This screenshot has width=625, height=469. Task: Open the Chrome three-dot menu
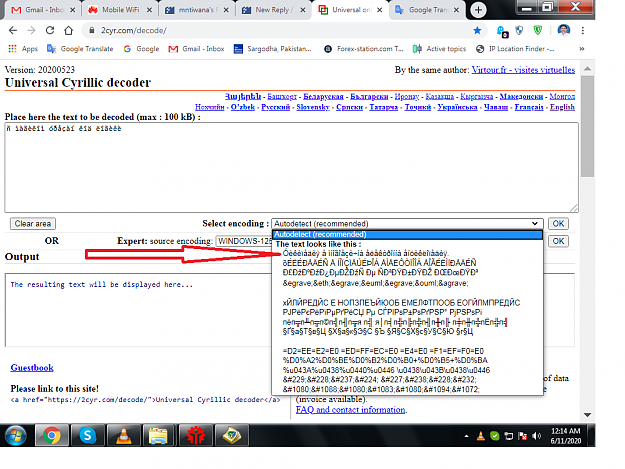tap(583, 30)
